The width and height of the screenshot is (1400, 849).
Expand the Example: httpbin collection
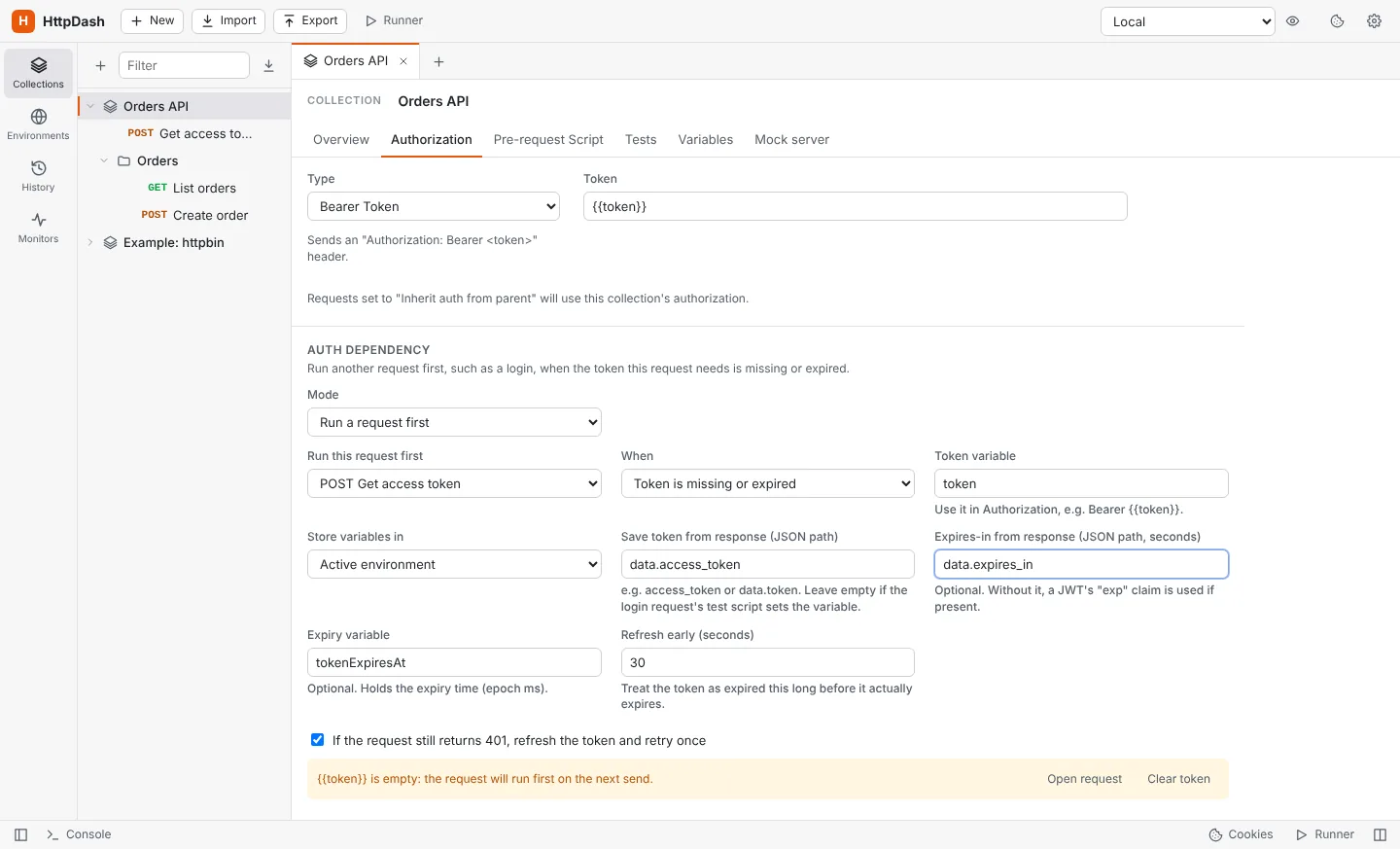click(90, 242)
